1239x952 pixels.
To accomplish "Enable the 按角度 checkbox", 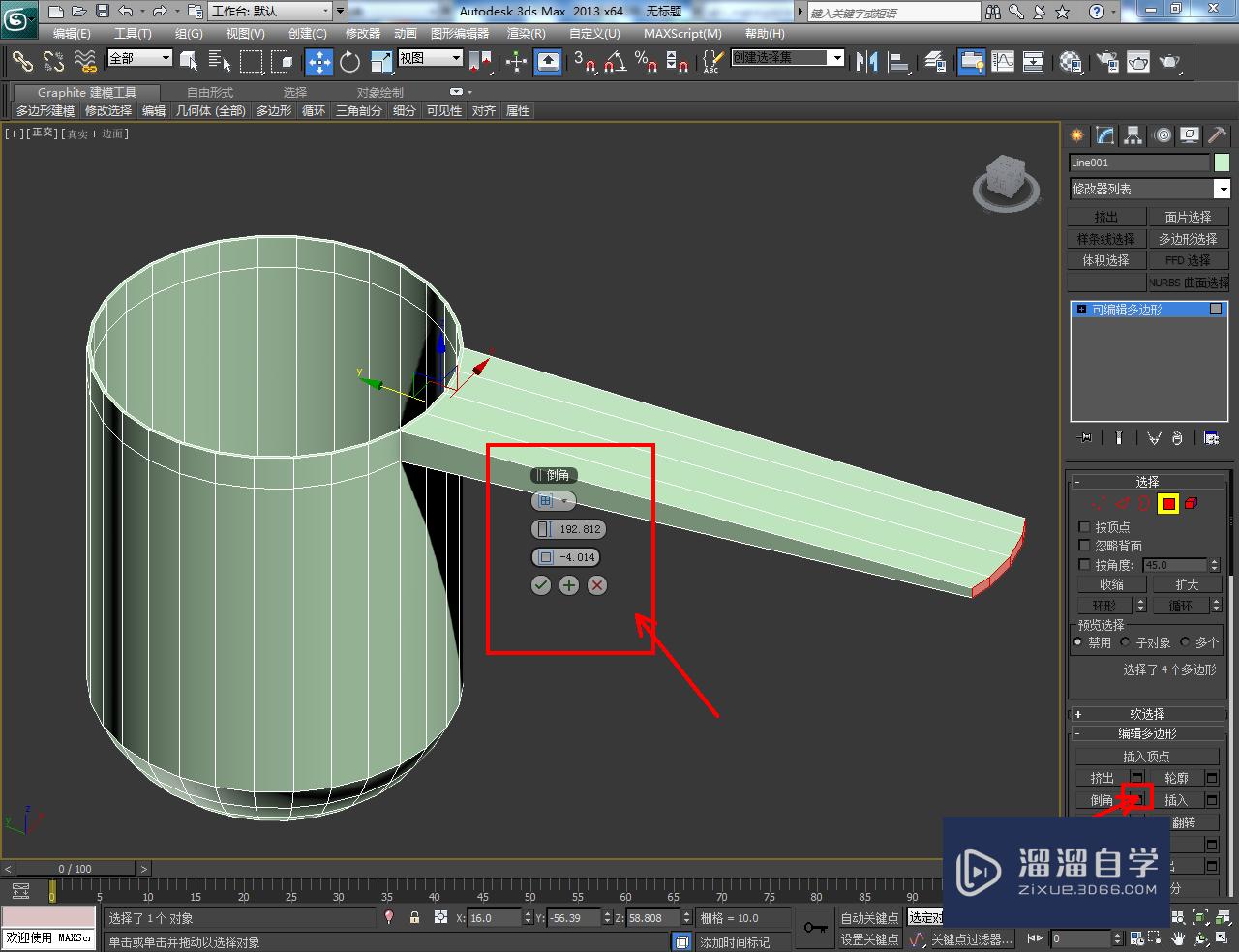I will pos(1084,565).
